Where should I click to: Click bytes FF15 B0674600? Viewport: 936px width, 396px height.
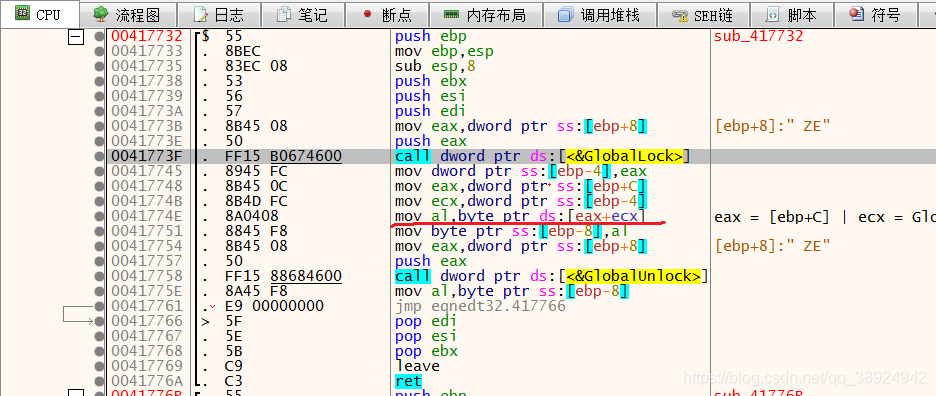coord(284,156)
